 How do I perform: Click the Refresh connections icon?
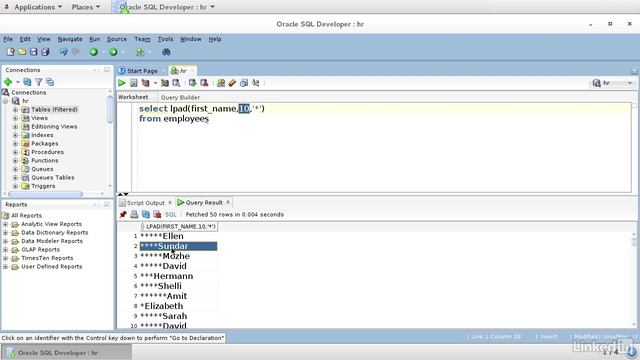tap(27, 82)
